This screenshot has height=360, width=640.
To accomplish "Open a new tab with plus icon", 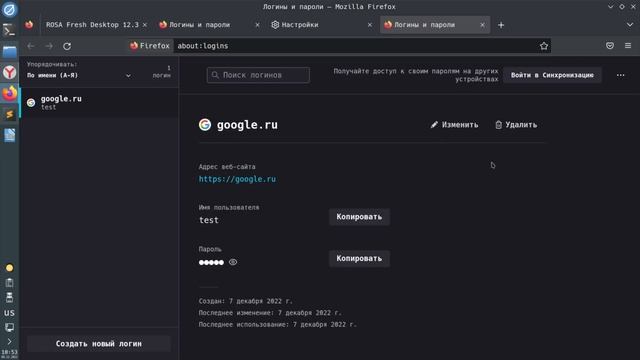I will click(501, 25).
